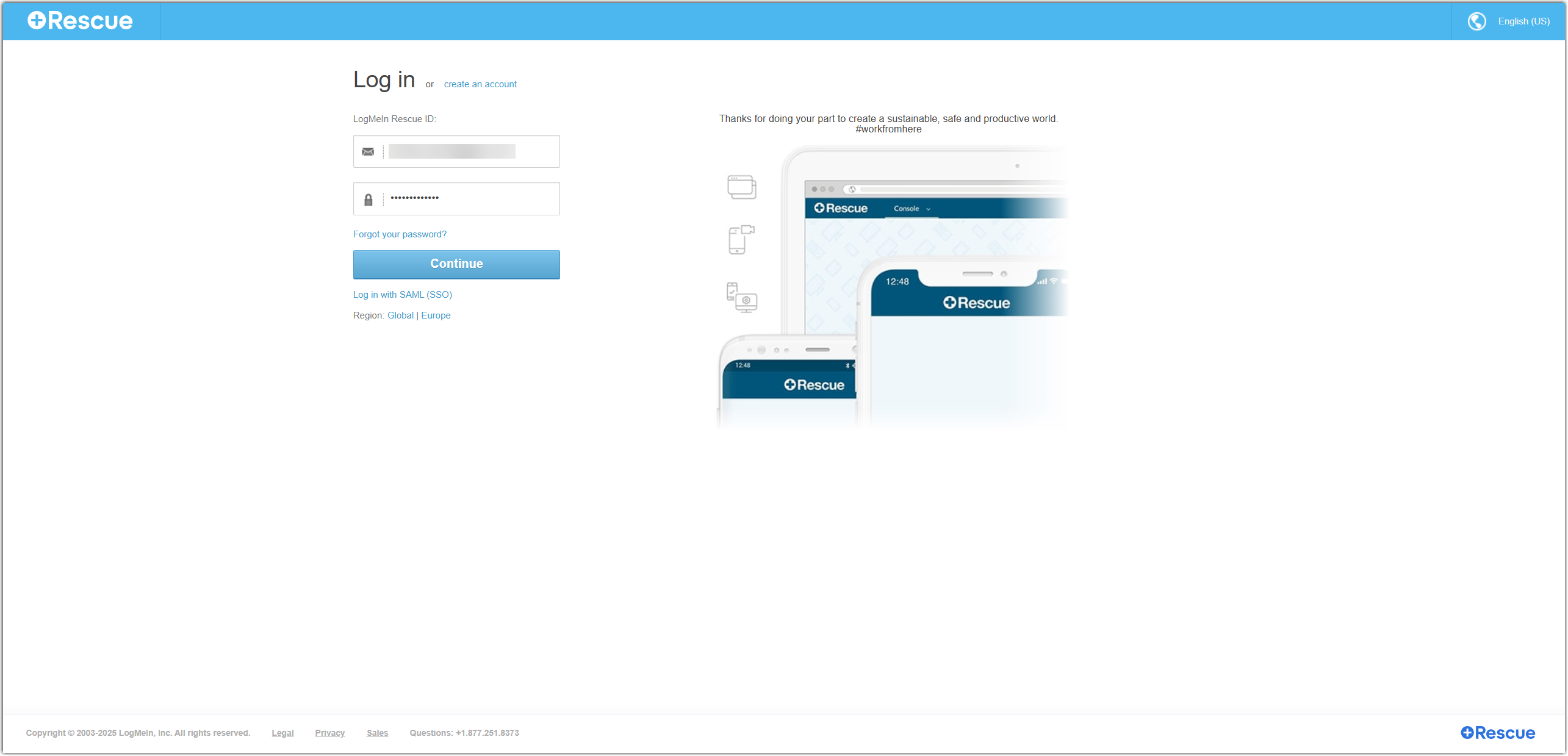Open the Privacy page from the footer

tap(329, 733)
